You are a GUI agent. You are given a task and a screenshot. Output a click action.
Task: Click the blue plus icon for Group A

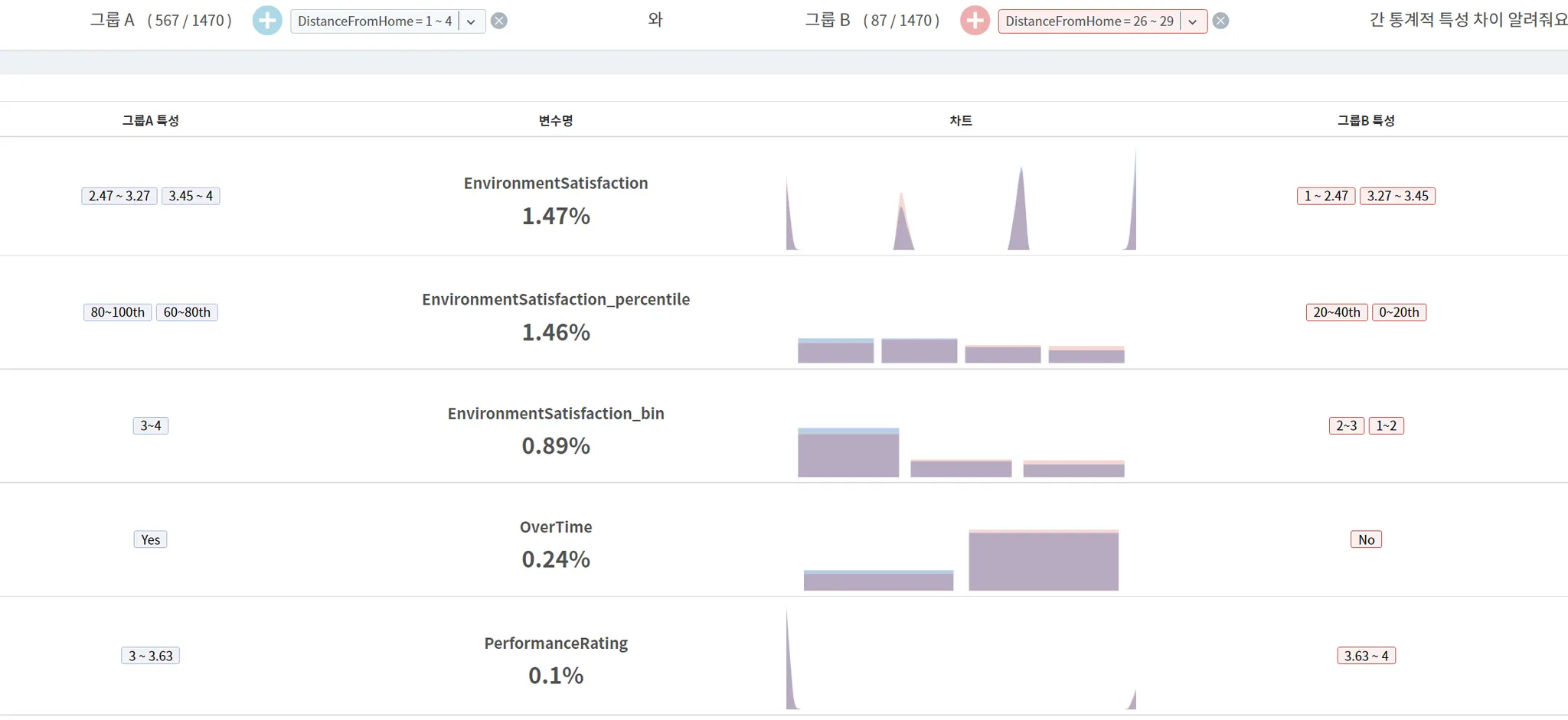[267, 21]
